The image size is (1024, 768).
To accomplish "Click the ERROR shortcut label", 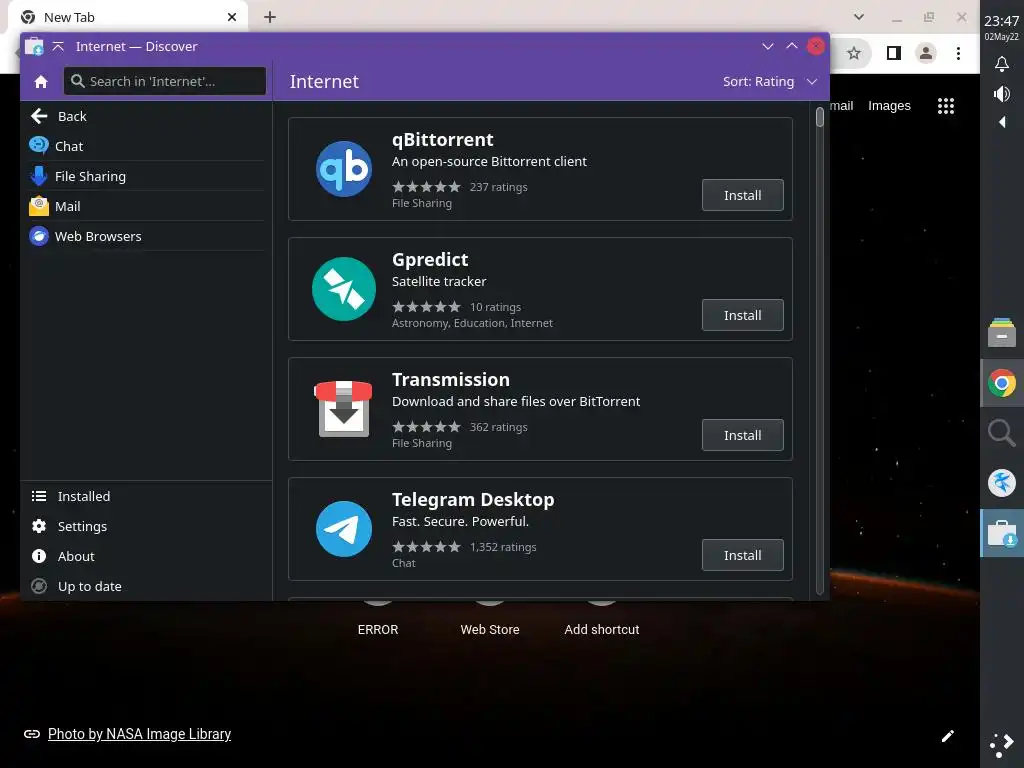I will 377,630.
